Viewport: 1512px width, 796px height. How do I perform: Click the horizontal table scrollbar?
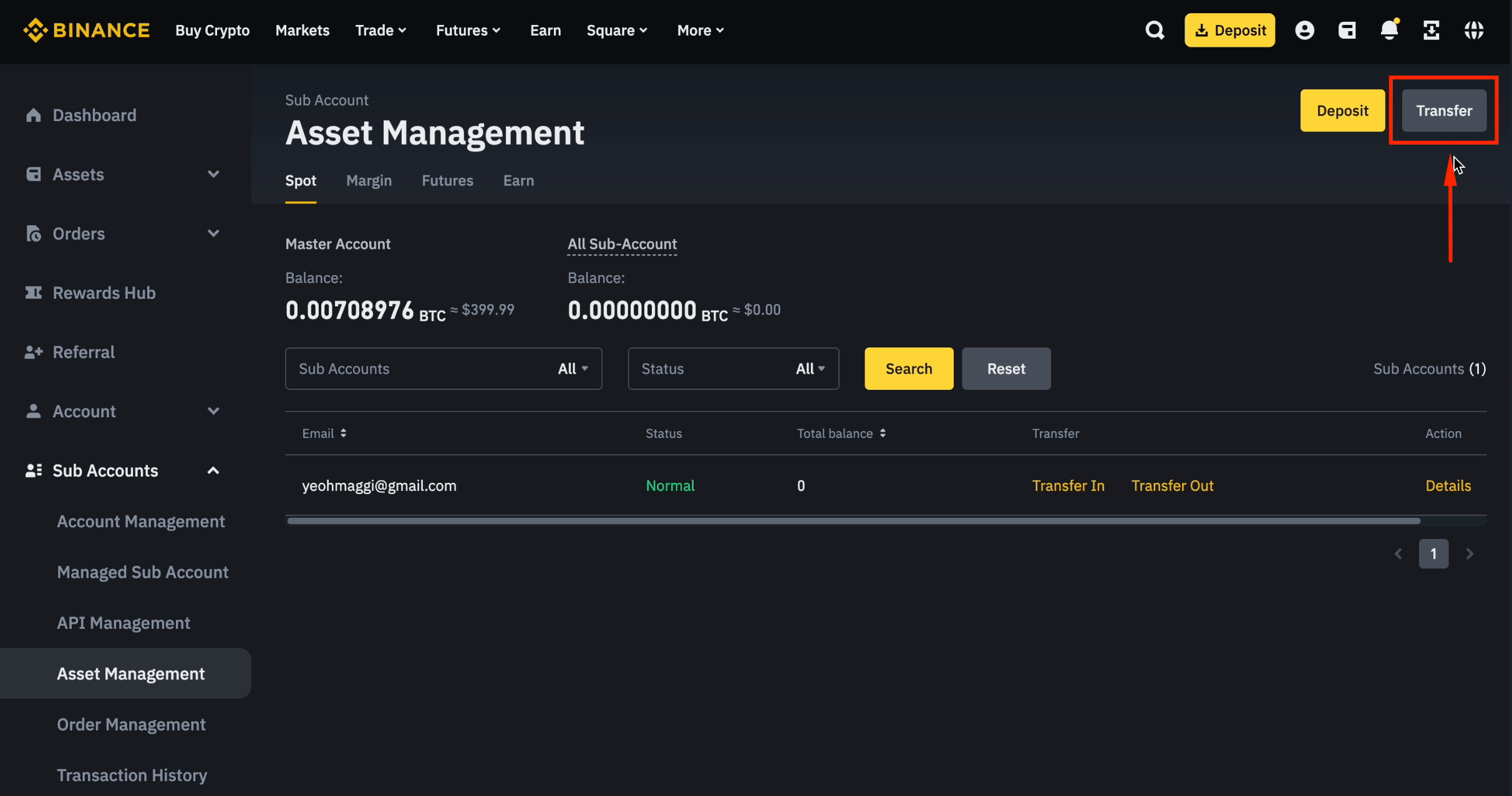point(853,521)
